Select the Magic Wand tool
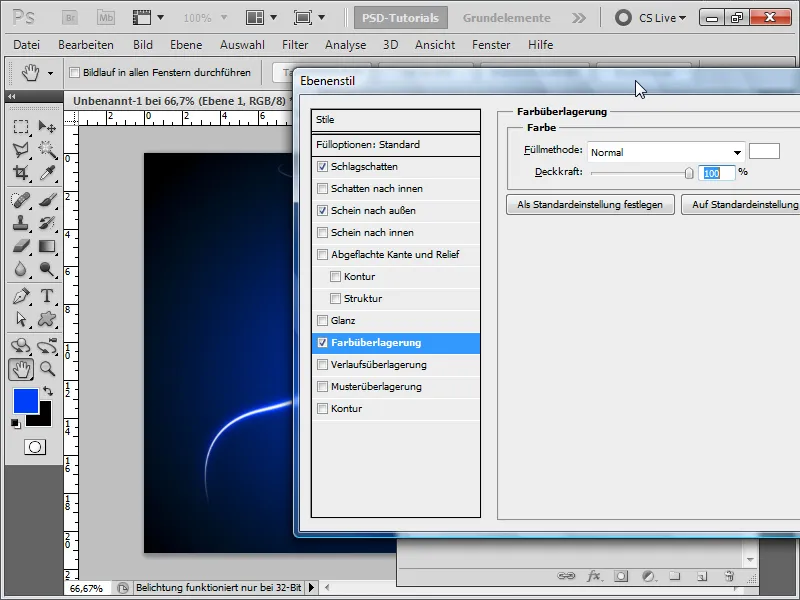The image size is (800, 600). click(x=47, y=149)
